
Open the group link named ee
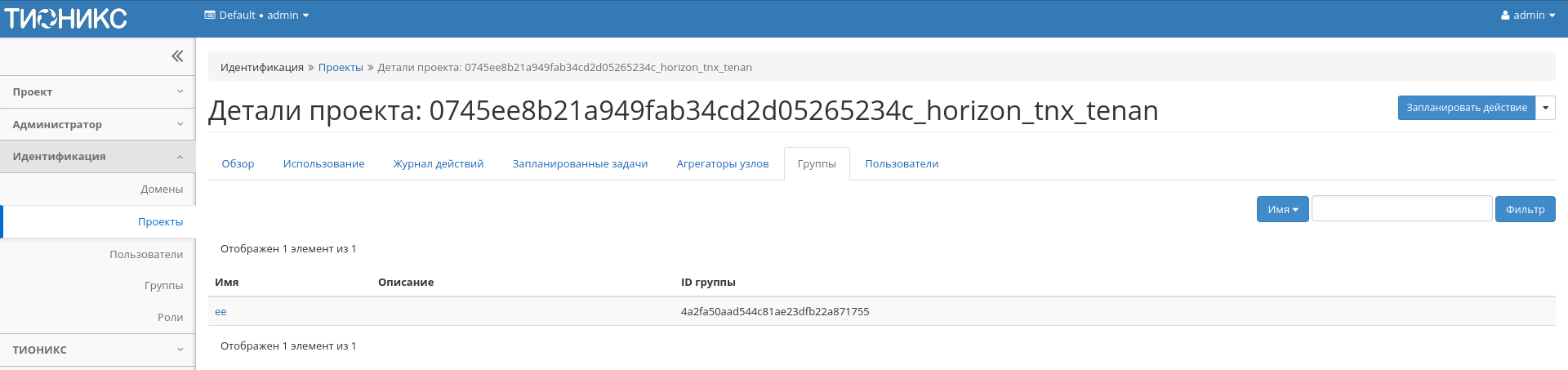click(220, 312)
